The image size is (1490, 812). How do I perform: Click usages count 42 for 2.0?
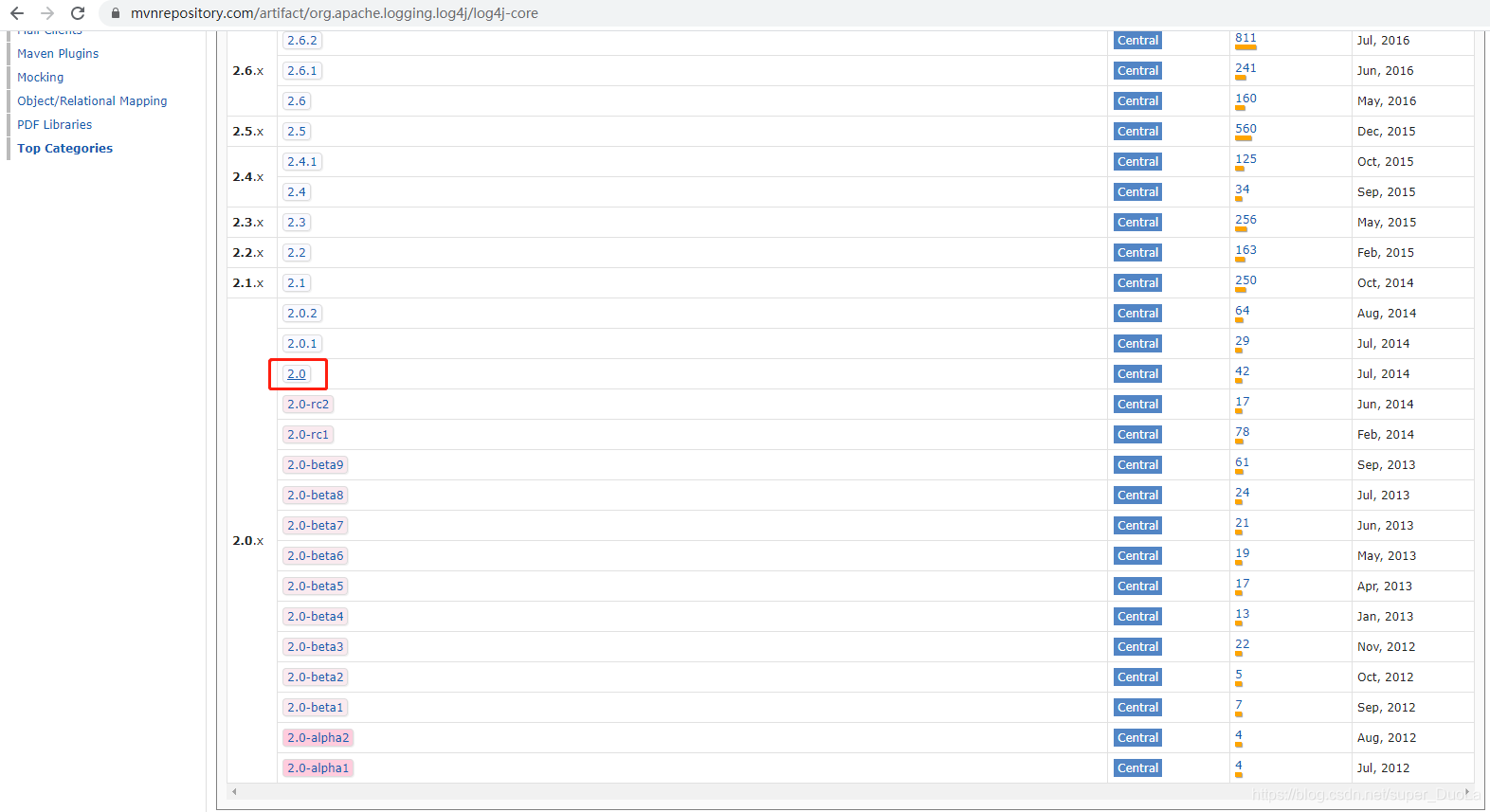[x=1242, y=371]
